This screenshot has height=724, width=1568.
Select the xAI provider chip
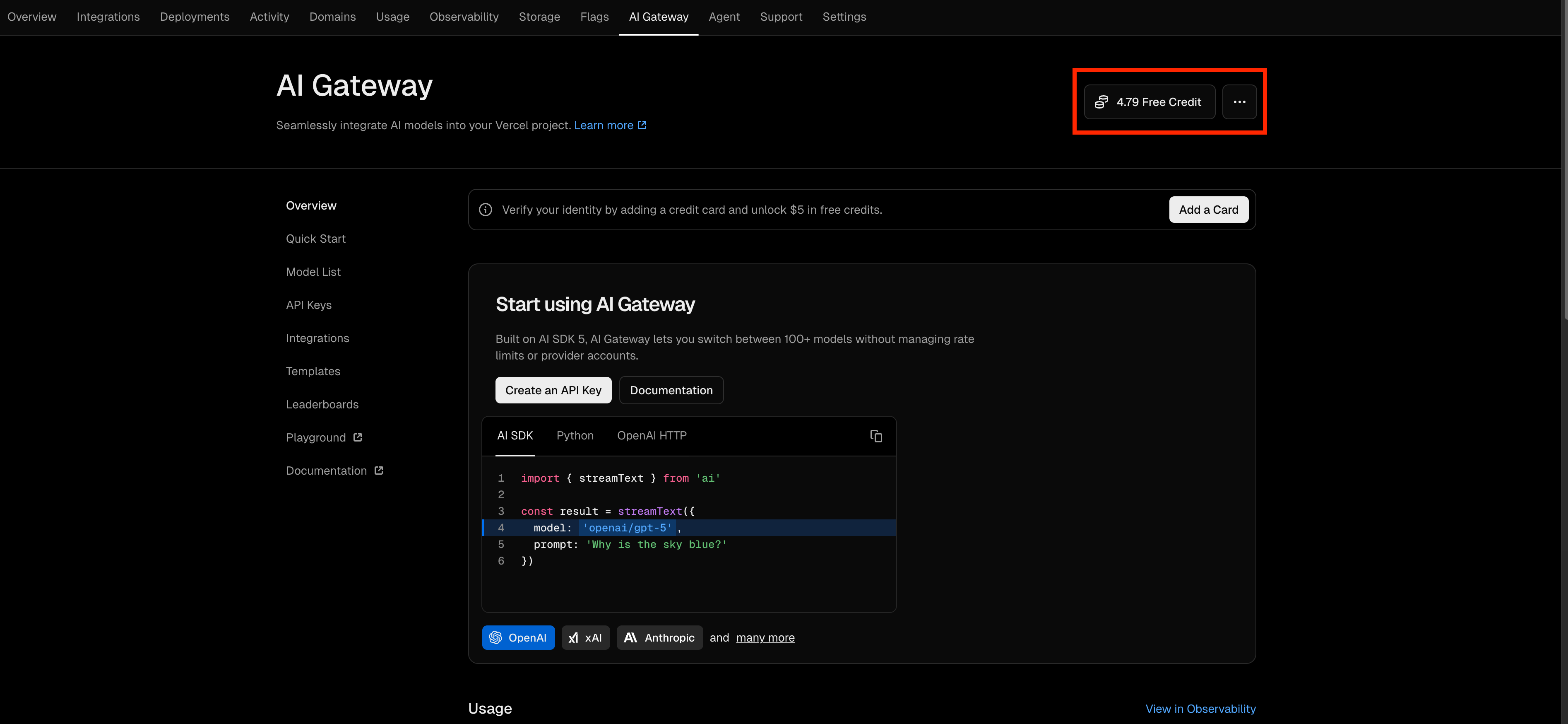pos(585,637)
